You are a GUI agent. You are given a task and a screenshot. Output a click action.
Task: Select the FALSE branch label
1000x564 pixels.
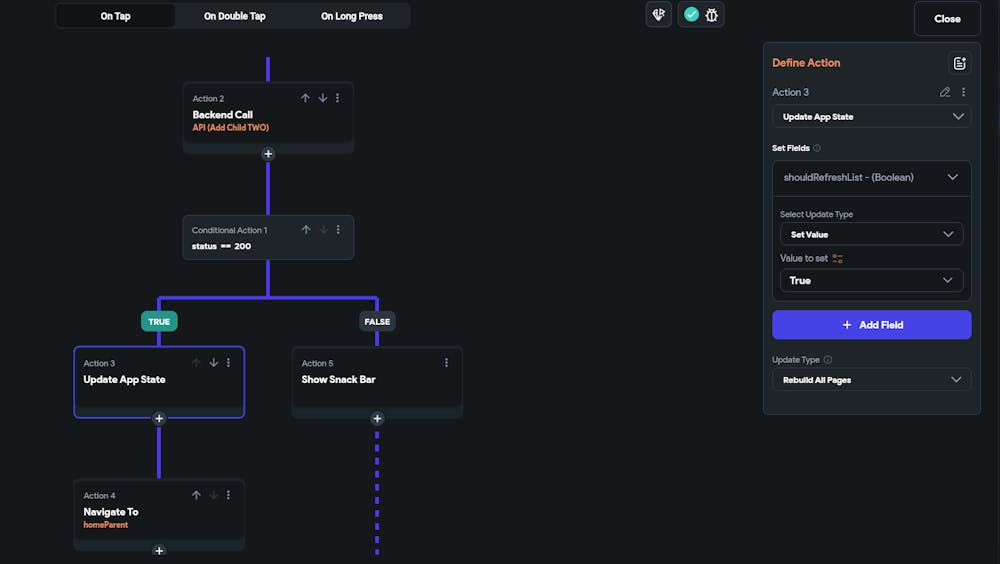(x=377, y=322)
